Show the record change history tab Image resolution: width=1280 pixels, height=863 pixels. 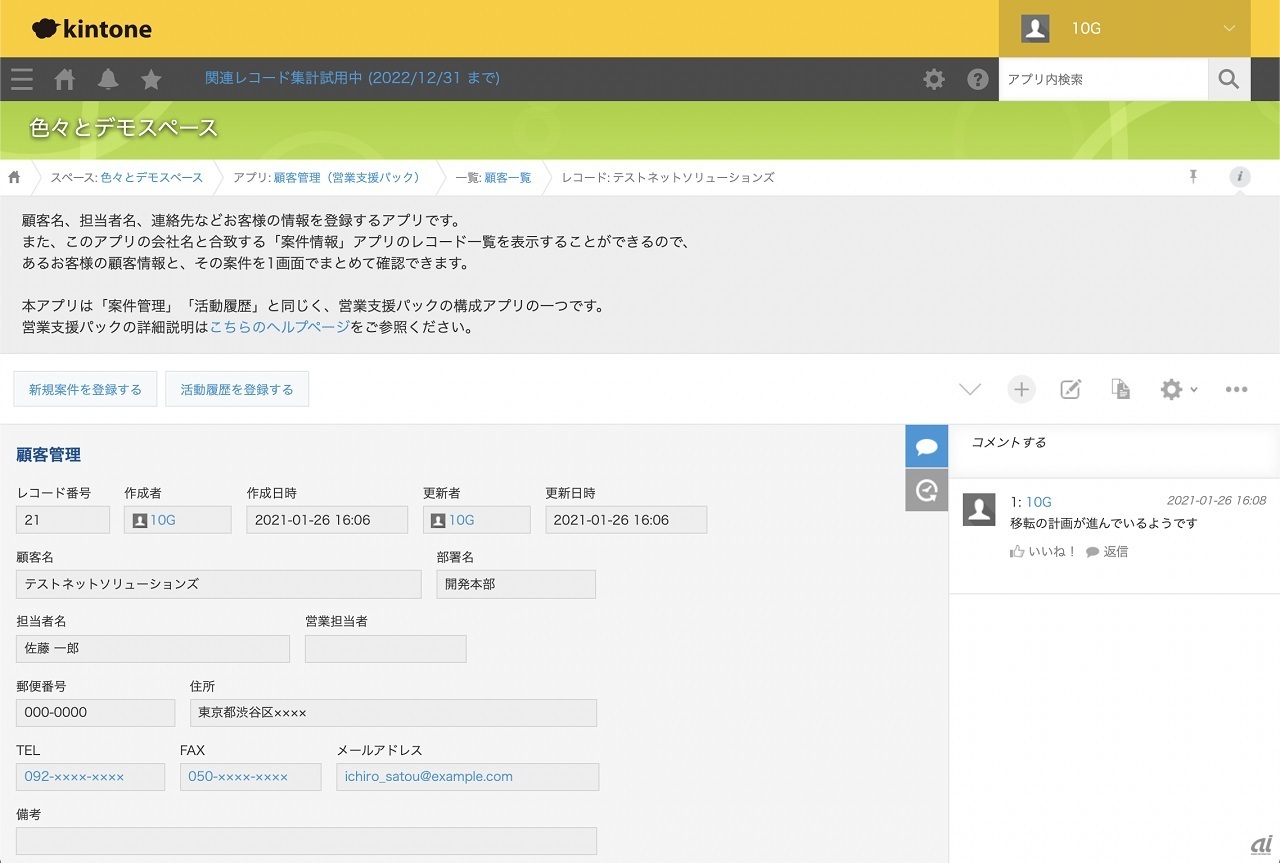926,490
